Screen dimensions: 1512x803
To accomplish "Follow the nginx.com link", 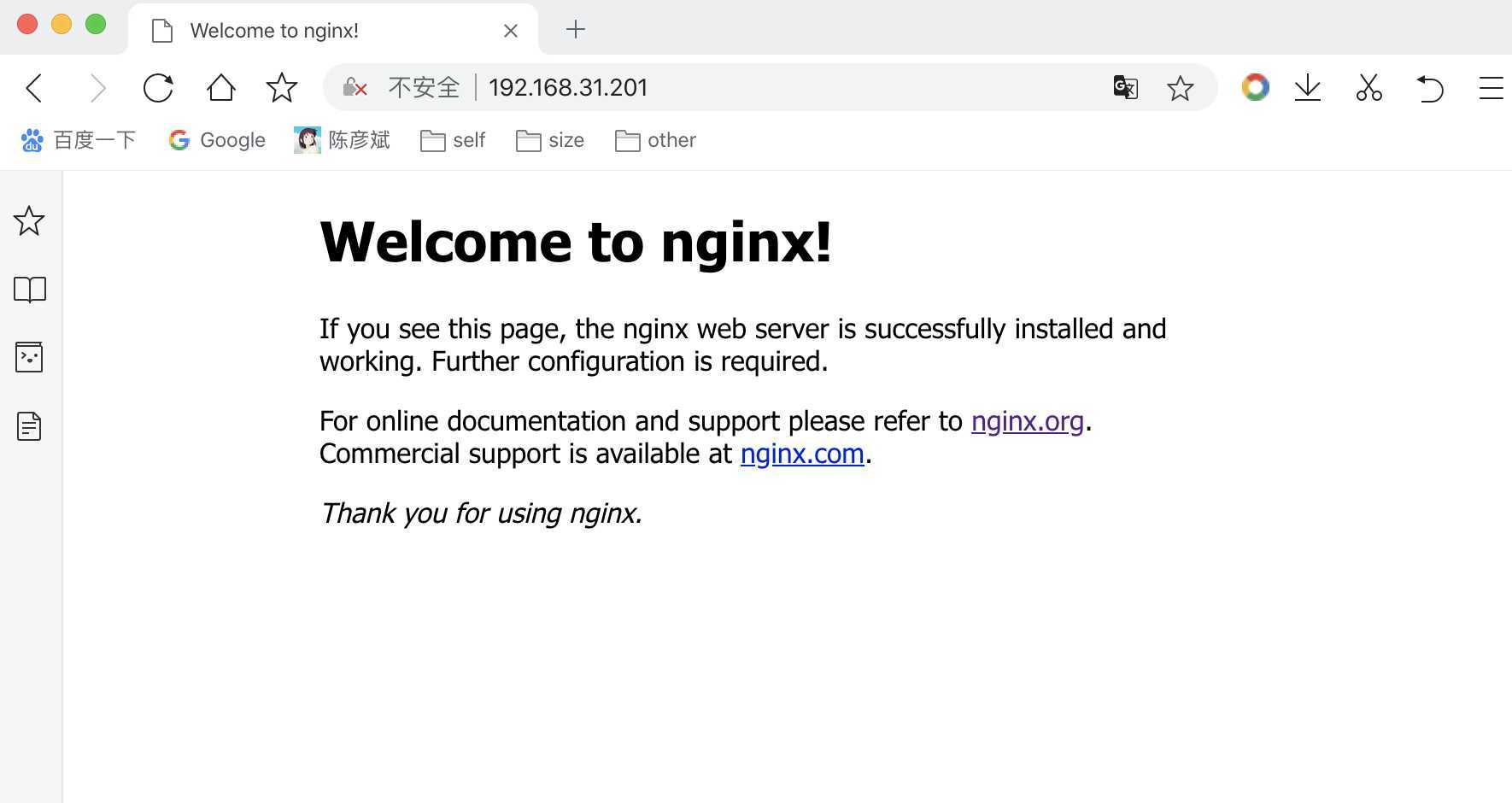I will [802, 454].
